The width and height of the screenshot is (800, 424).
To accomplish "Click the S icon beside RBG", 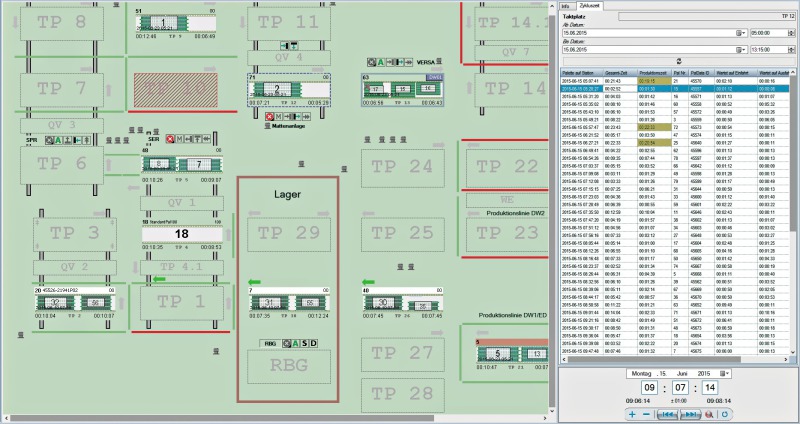I will (x=305, y=343).
